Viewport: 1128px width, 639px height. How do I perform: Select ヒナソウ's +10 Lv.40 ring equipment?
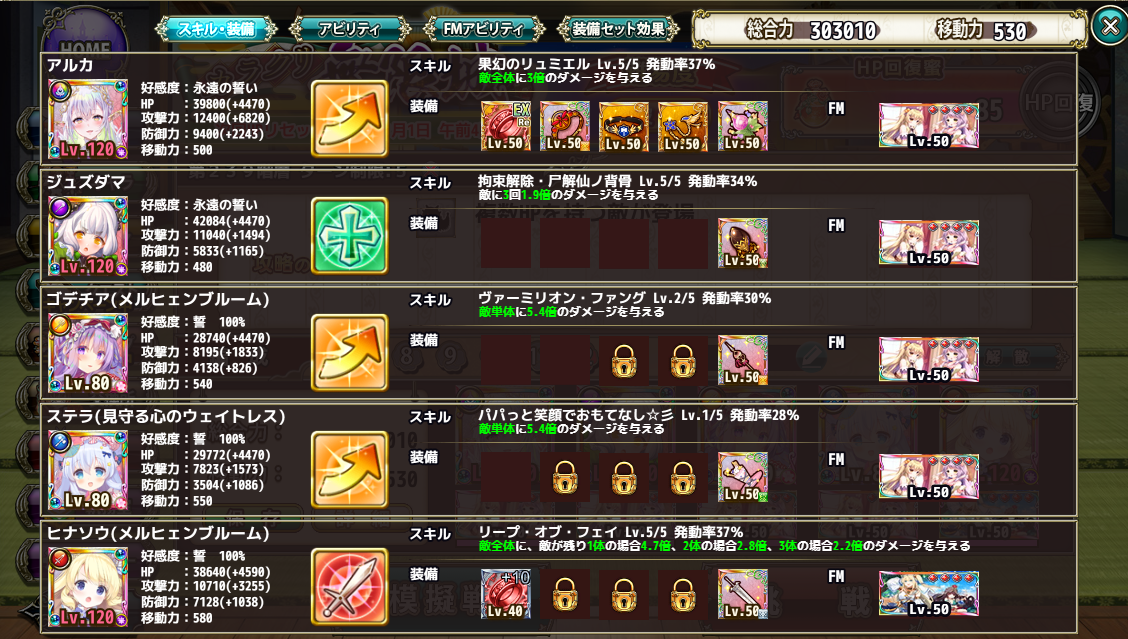[506, 594]
